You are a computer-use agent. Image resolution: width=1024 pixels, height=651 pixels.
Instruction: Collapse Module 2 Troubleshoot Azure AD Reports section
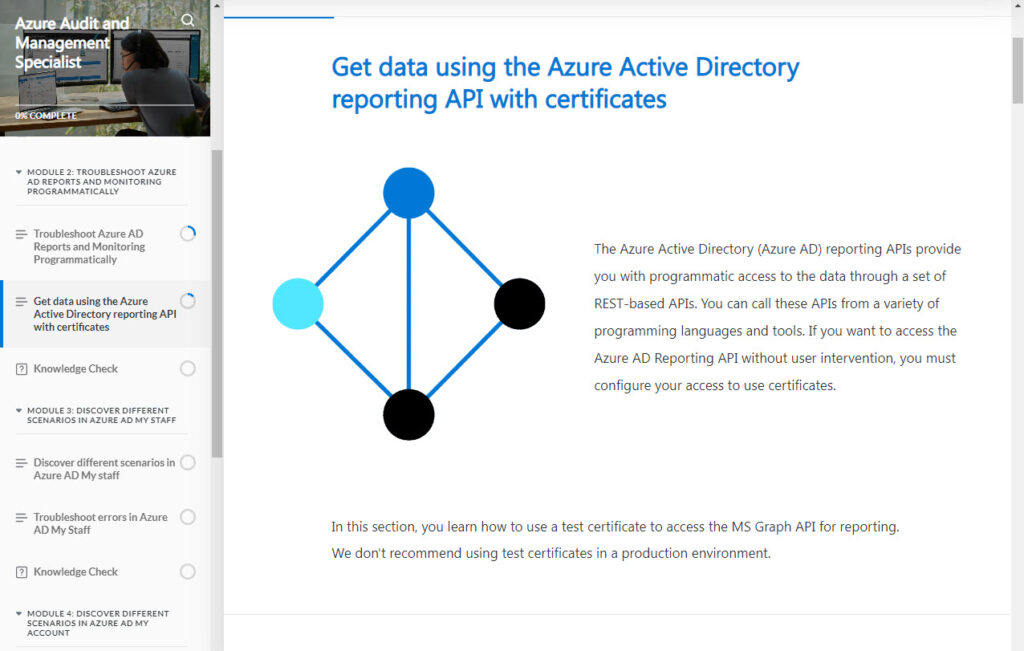tap(19, 172)
